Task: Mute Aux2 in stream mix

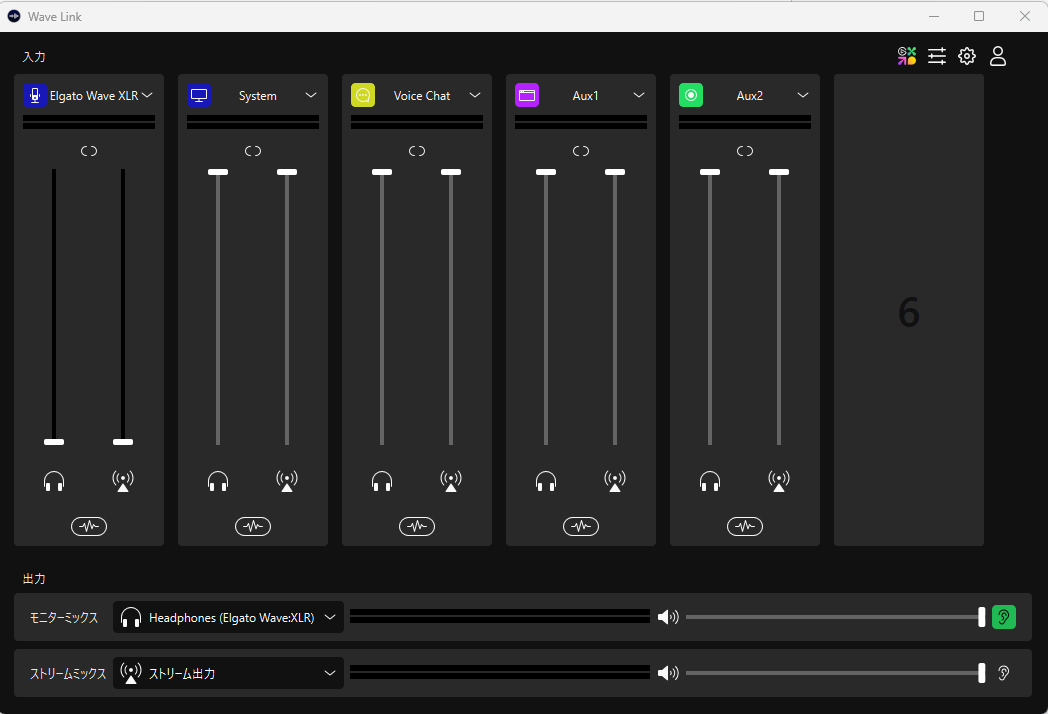Action: tap(779, 481)
